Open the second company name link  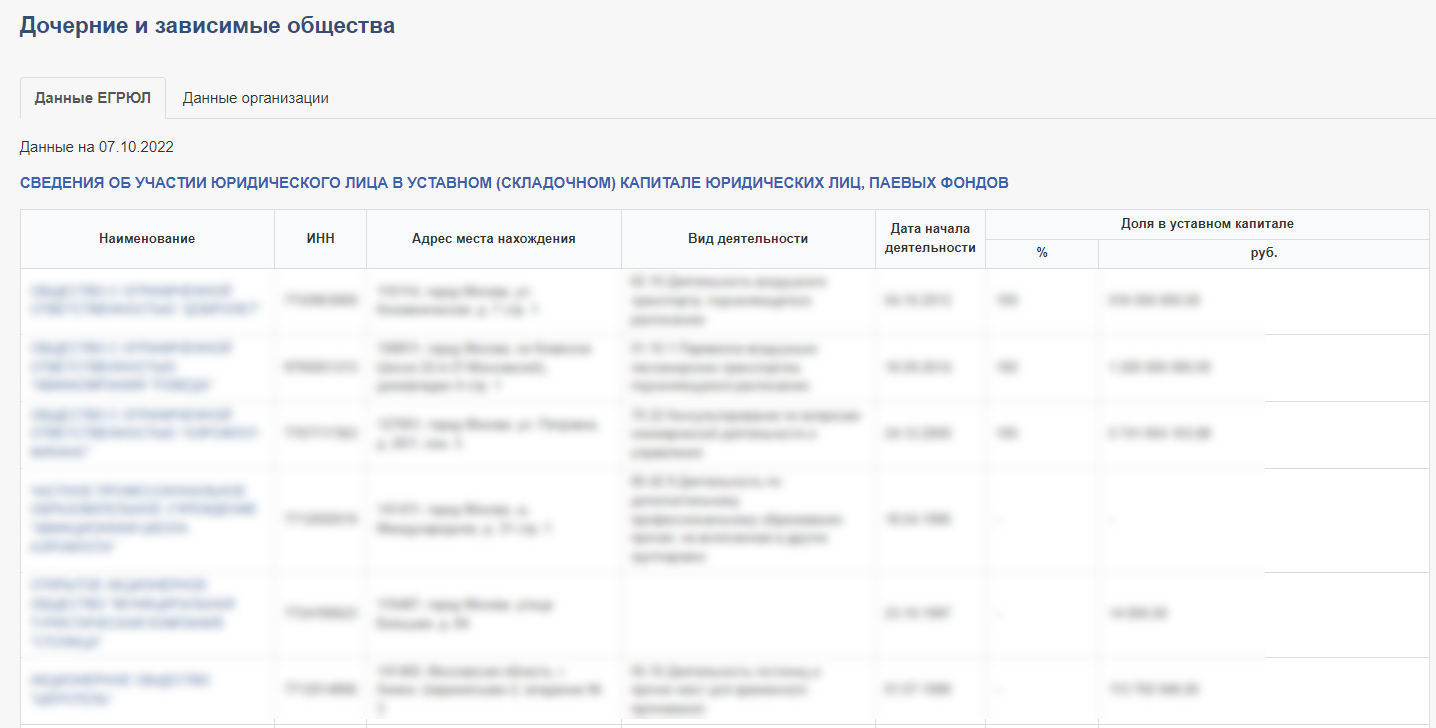coord(131,366)
